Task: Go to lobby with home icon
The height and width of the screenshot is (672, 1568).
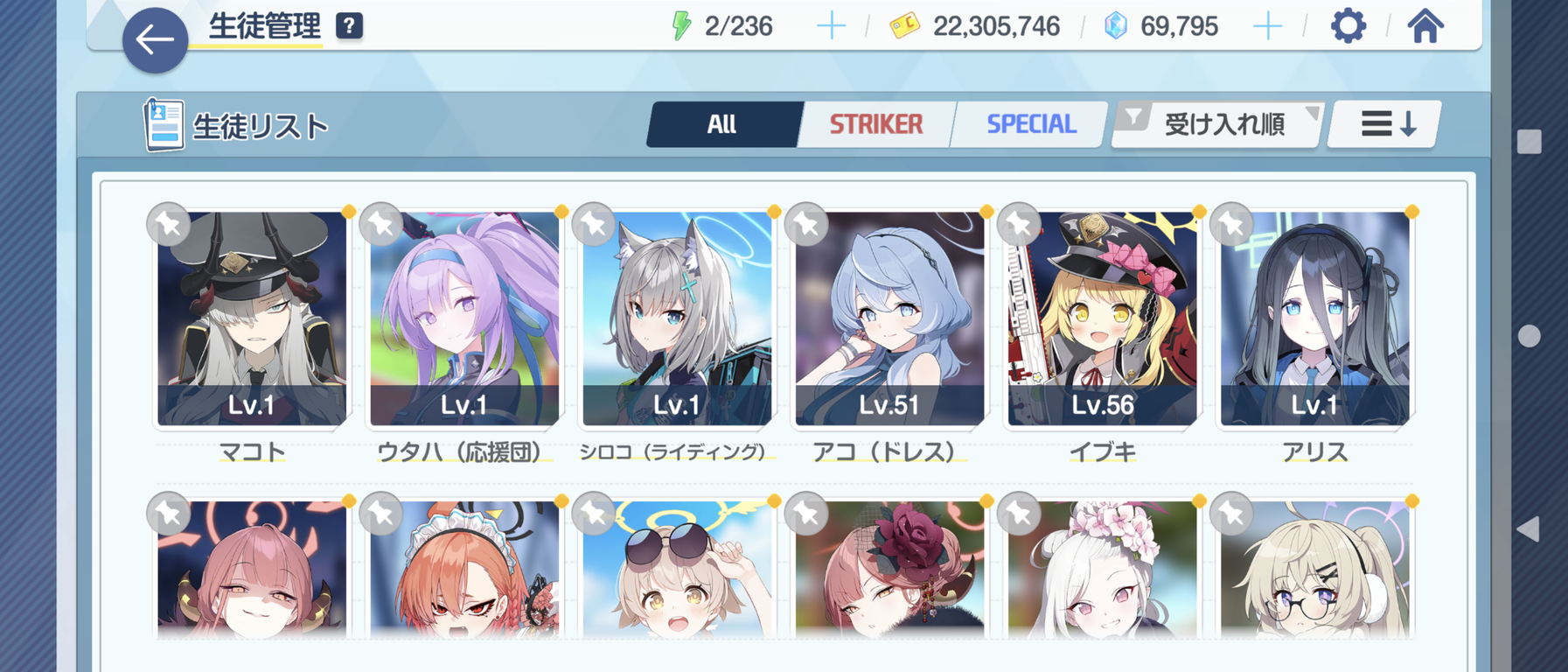Action: point(1425,25)
